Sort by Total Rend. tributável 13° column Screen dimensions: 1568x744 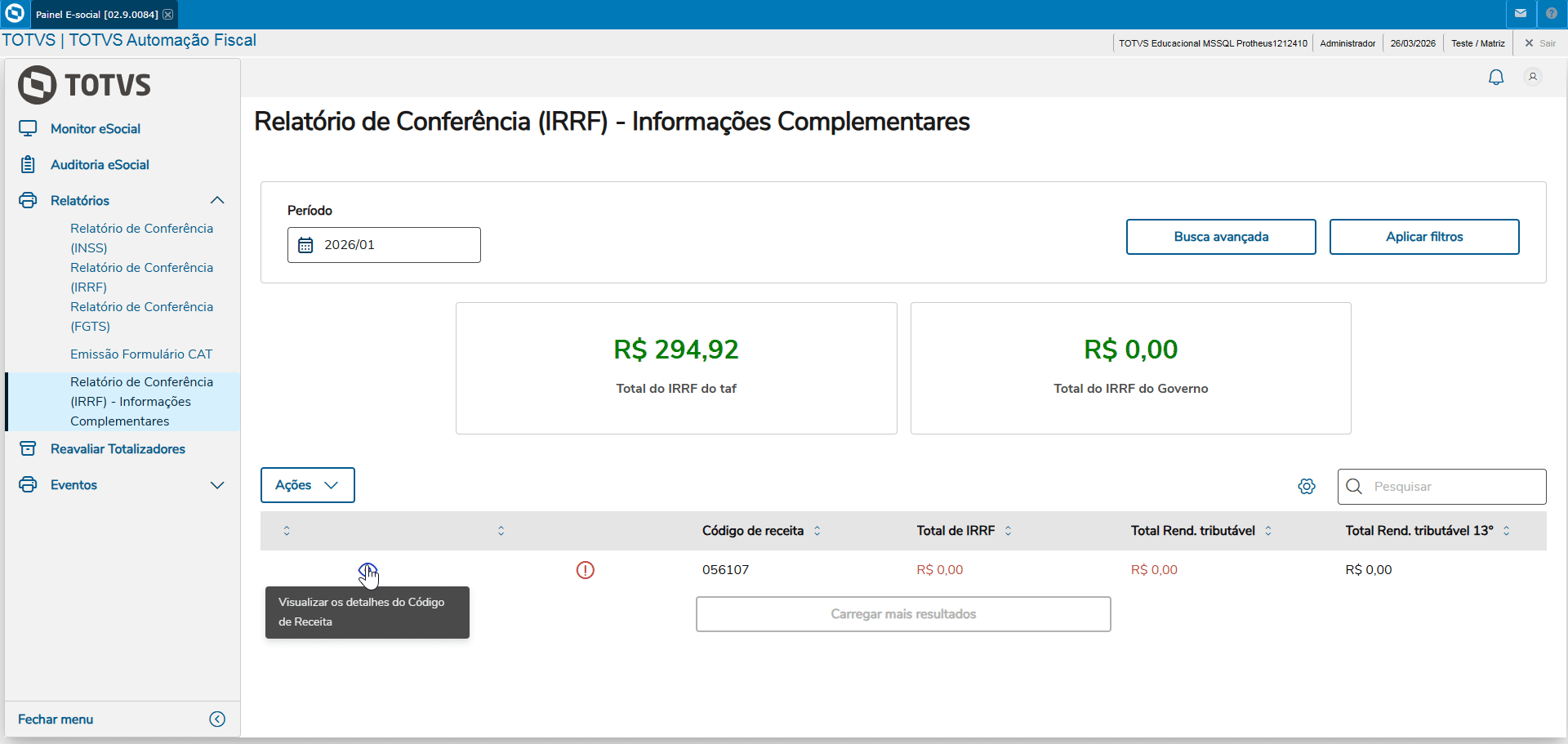pyautogui.click(x=1506, y=531)
